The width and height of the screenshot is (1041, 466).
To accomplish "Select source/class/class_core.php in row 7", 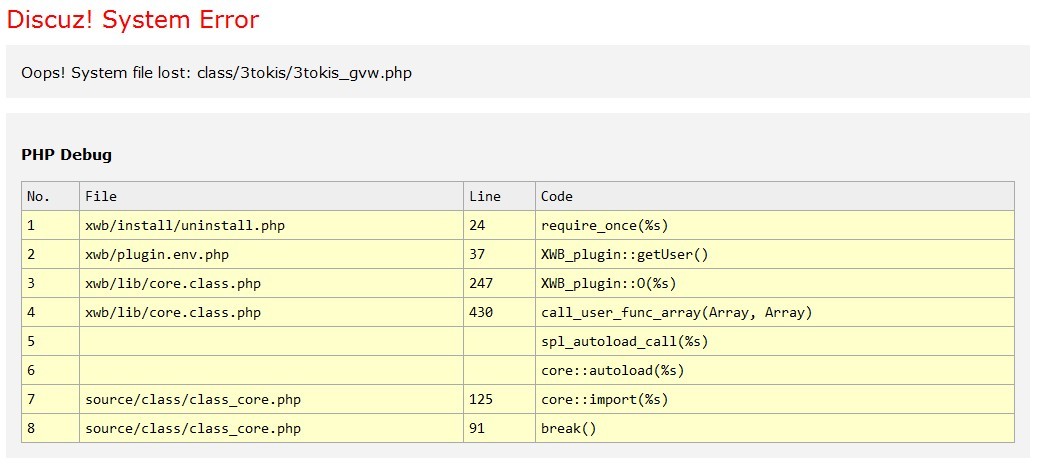I will click(272, 400).
